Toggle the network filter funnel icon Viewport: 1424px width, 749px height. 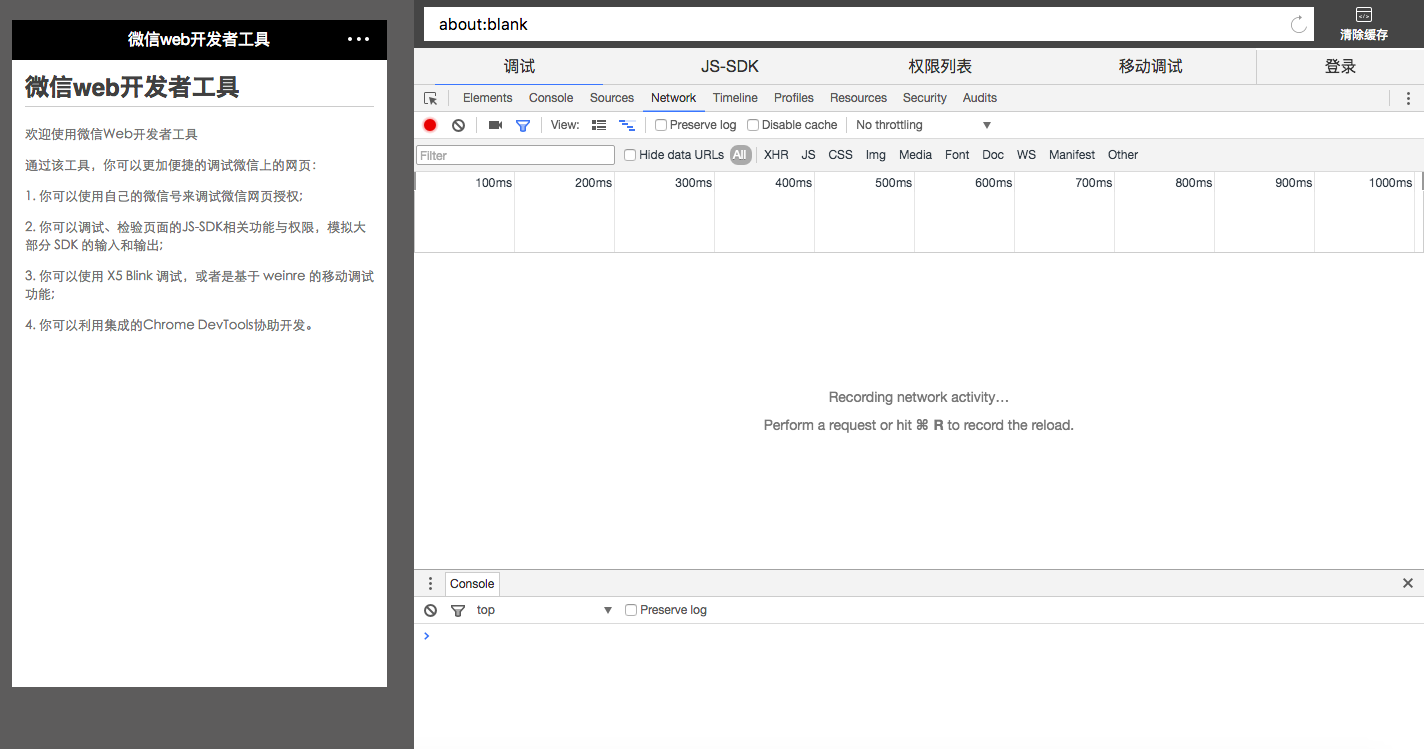click(x=522, y=125)
